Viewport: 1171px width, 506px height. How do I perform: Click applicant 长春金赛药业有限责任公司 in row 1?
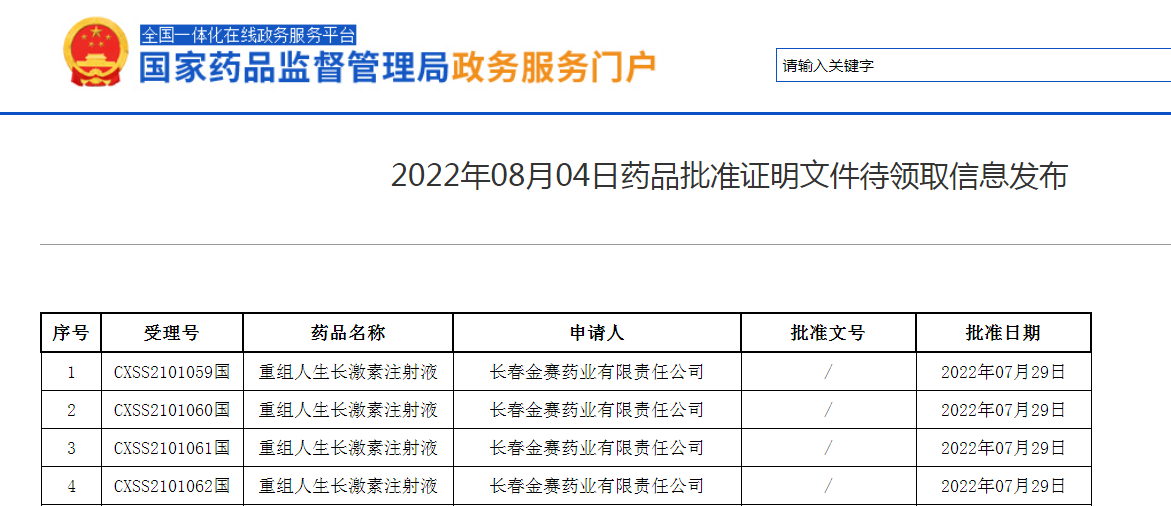[597, 372]
